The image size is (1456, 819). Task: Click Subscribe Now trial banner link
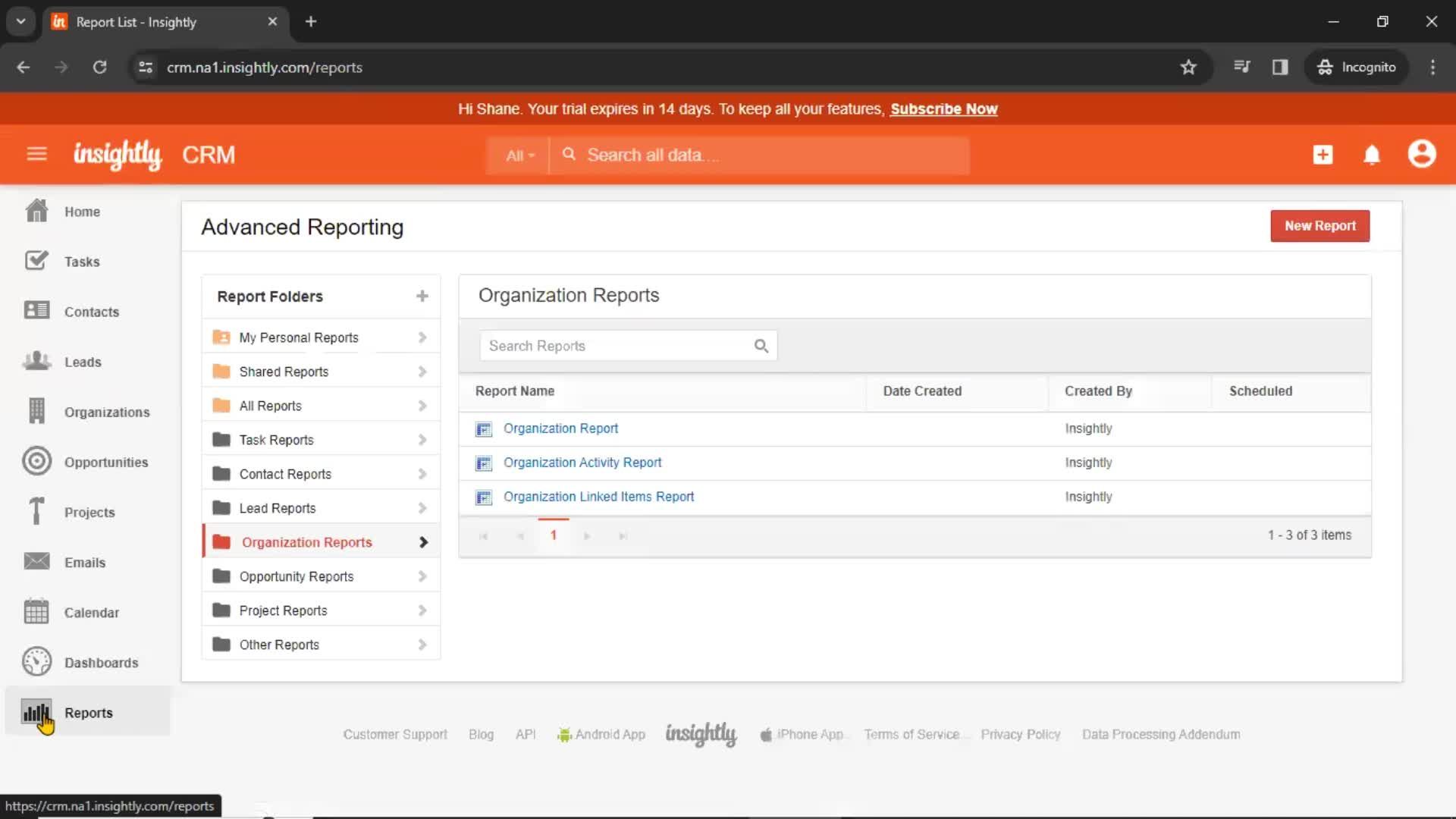click(x=943, y=109)
